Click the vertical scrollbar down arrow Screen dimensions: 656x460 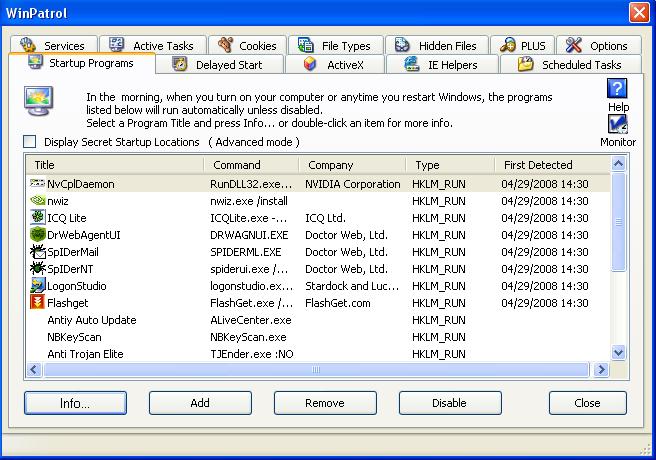(618, 352)
